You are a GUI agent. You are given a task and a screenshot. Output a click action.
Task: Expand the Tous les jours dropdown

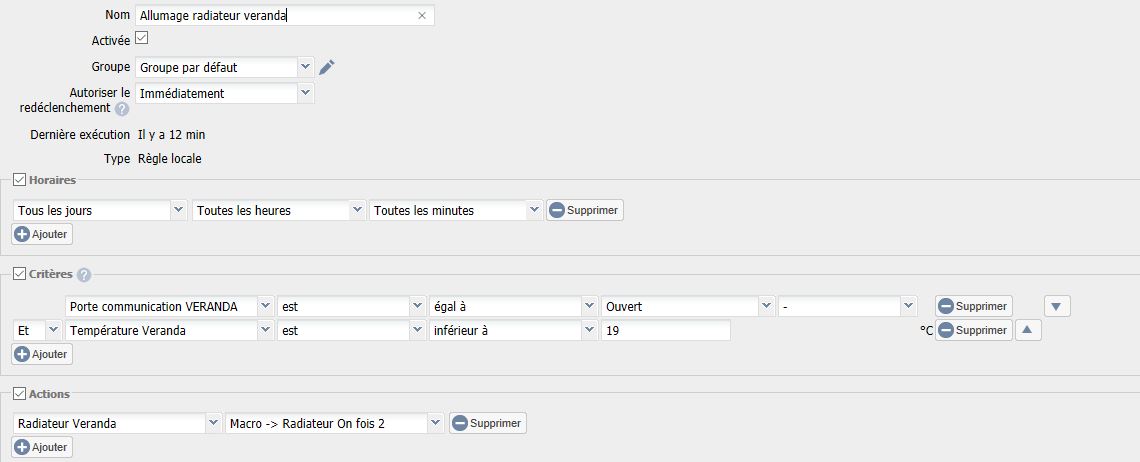(179, 210)
